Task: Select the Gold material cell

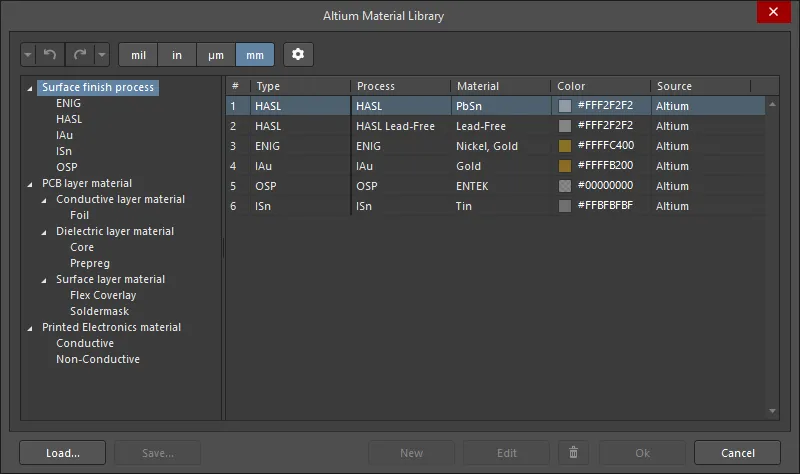Action: coord(501,166)
